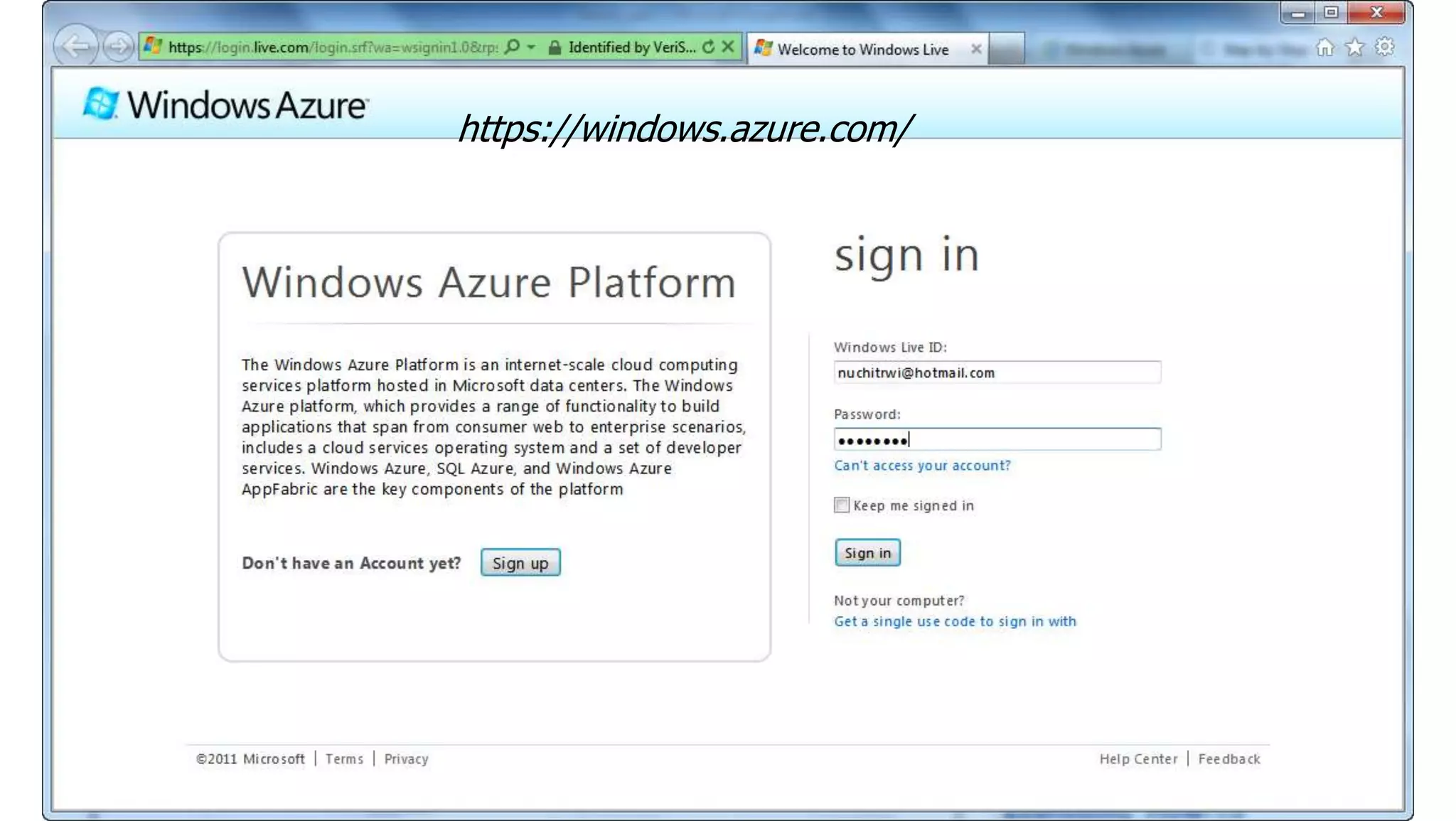Click the security lock icon
Viewport: 1456px width, 821px height.
(x=555, y=48)
